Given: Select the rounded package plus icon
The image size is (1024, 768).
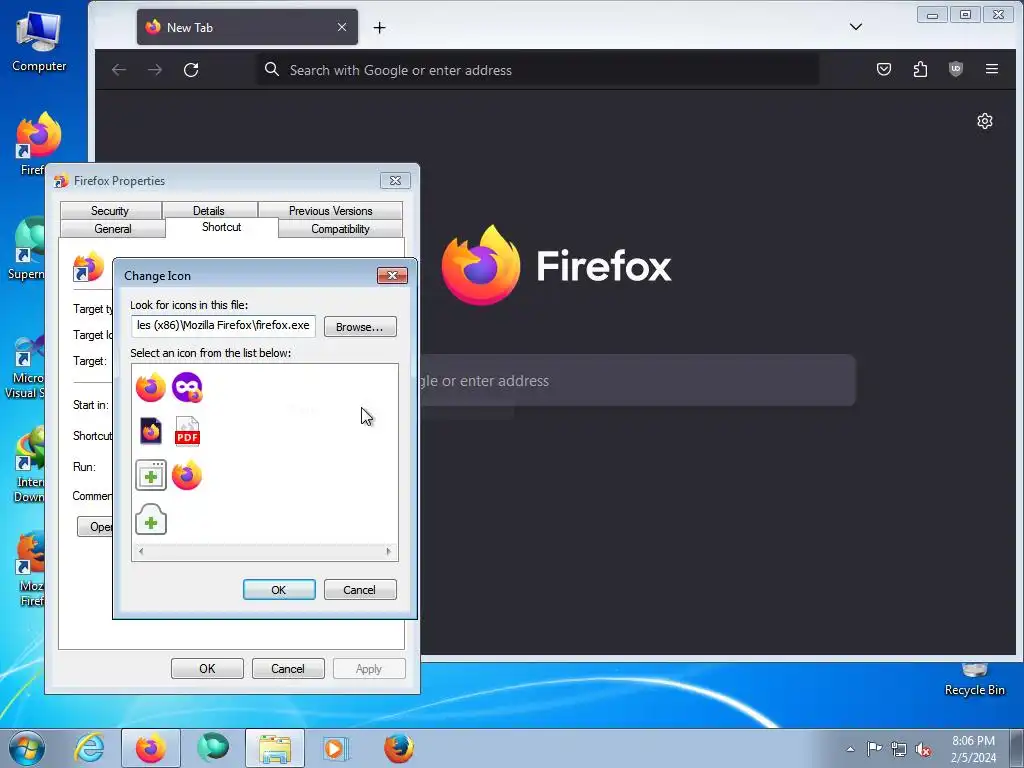Looking at the screenshot, I should pos(151,519).
